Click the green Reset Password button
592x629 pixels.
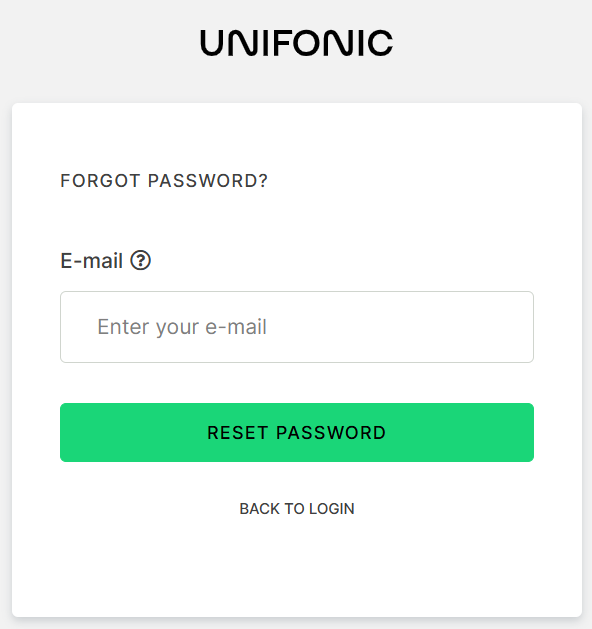coord(297,432)
